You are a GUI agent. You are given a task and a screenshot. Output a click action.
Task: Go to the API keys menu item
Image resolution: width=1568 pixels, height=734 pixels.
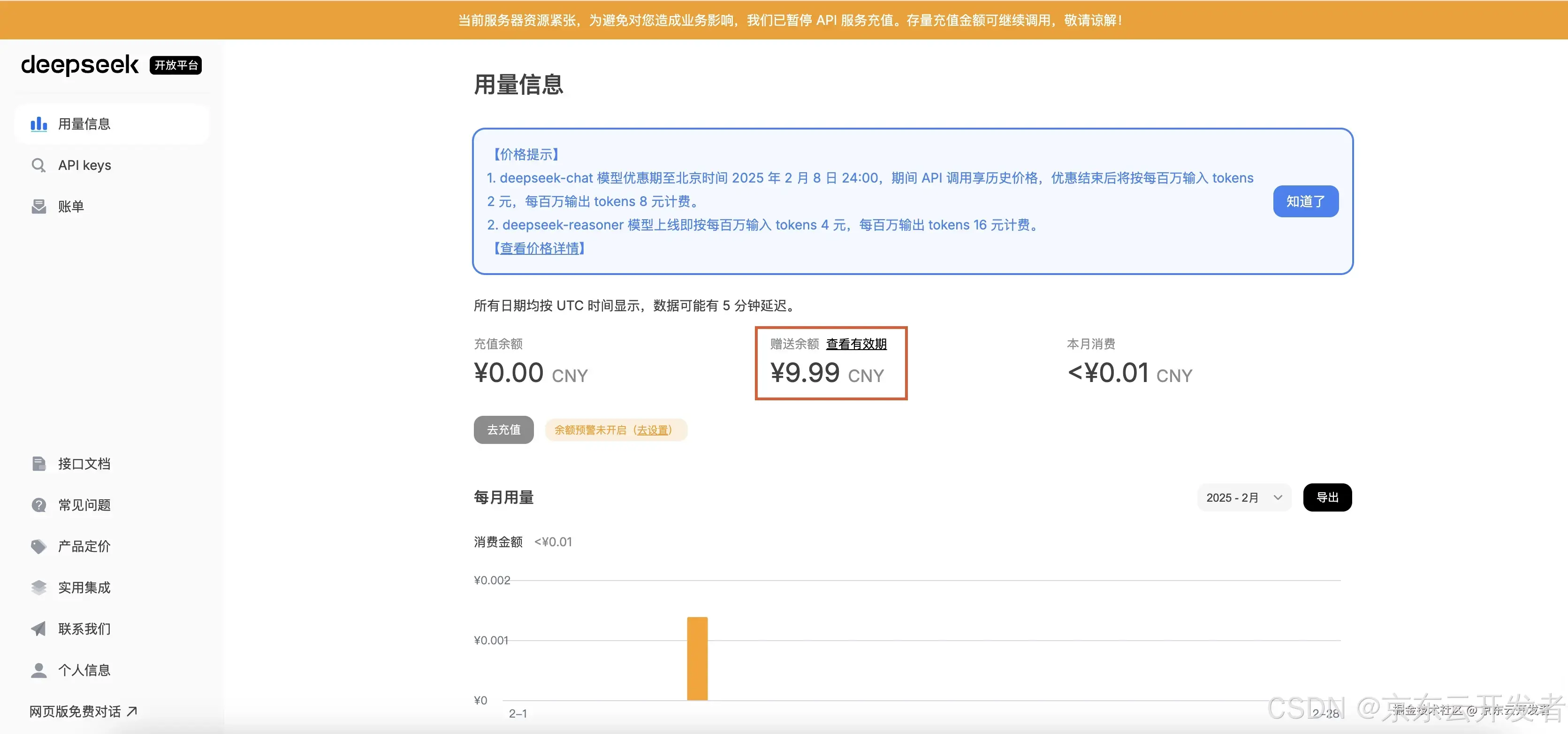[84, 166]
